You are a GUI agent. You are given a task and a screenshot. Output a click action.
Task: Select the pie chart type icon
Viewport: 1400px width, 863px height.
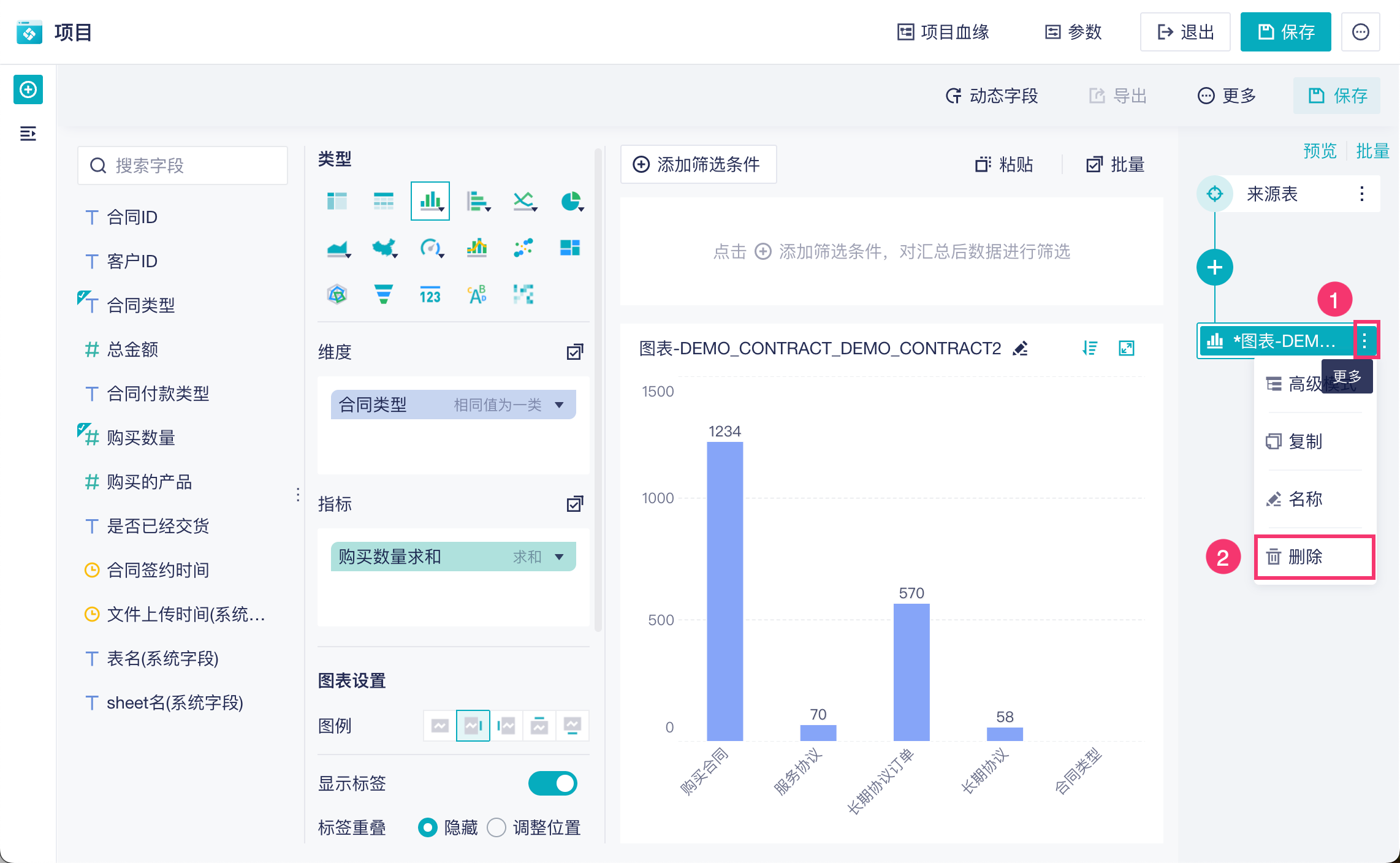pos(571,201)
